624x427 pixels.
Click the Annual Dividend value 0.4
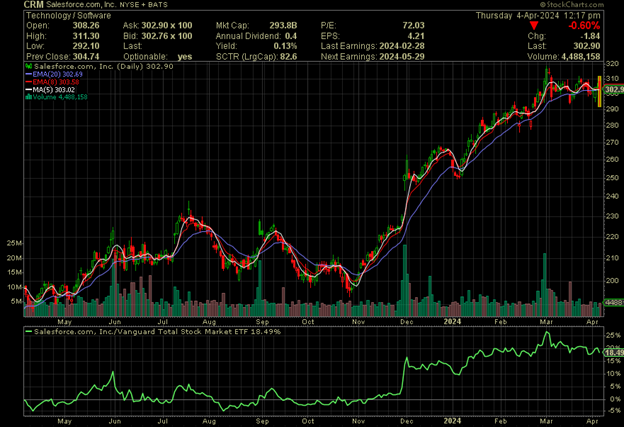tap(291, 36)
